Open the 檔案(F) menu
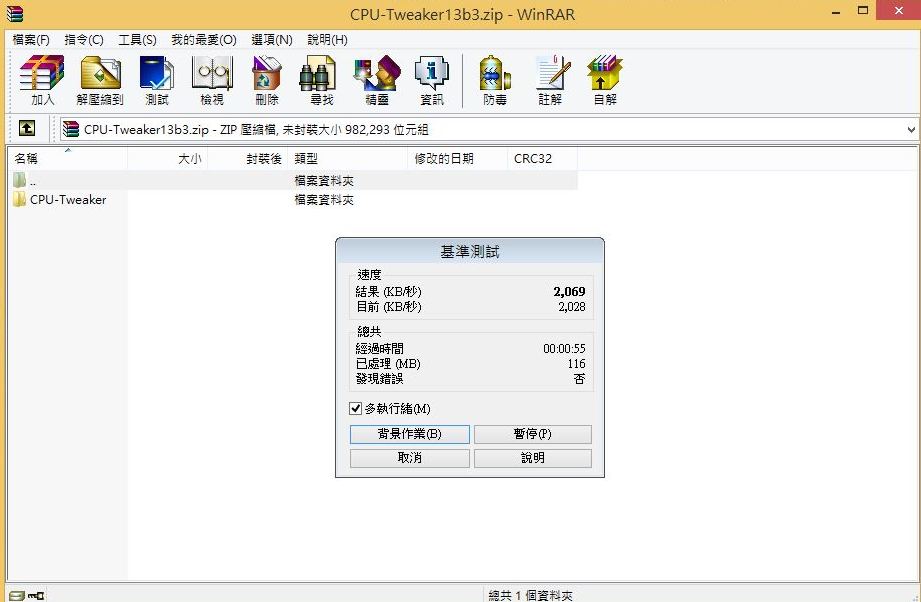Screen dimensions: 921x602 pyautogui.click(x=31, y=39)
